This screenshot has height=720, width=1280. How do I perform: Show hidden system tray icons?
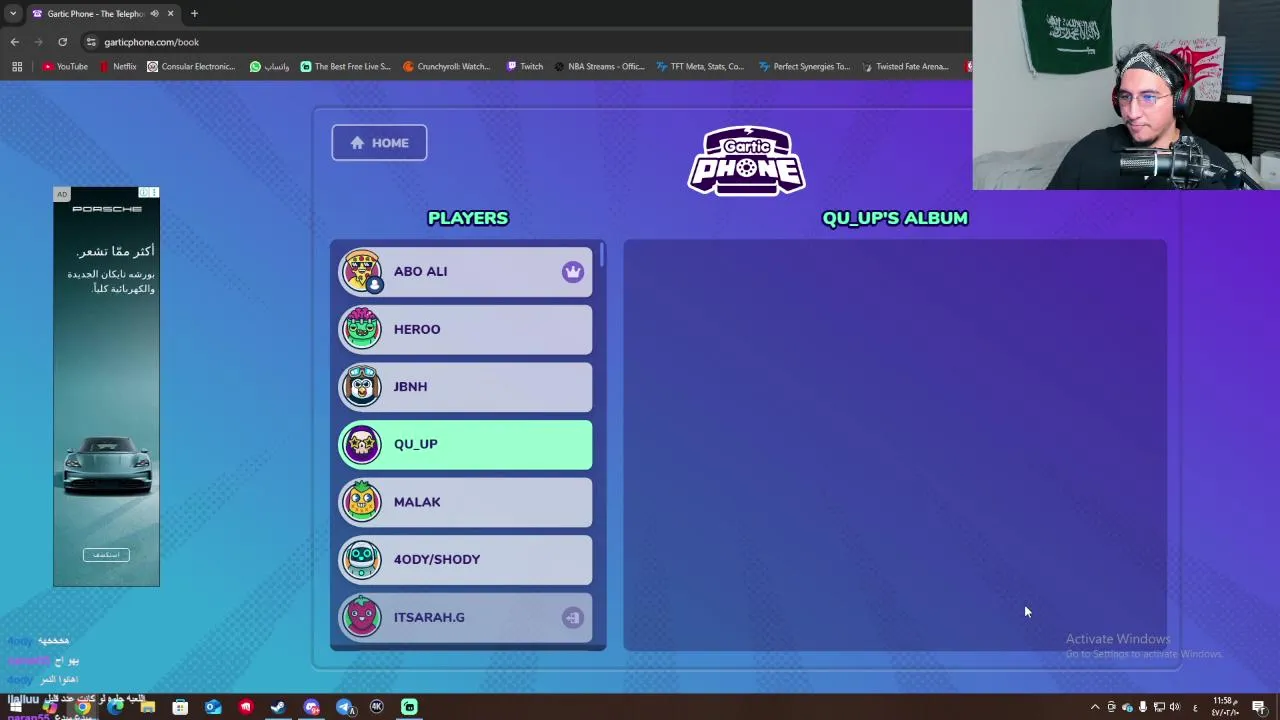(x=1095, y=707)
